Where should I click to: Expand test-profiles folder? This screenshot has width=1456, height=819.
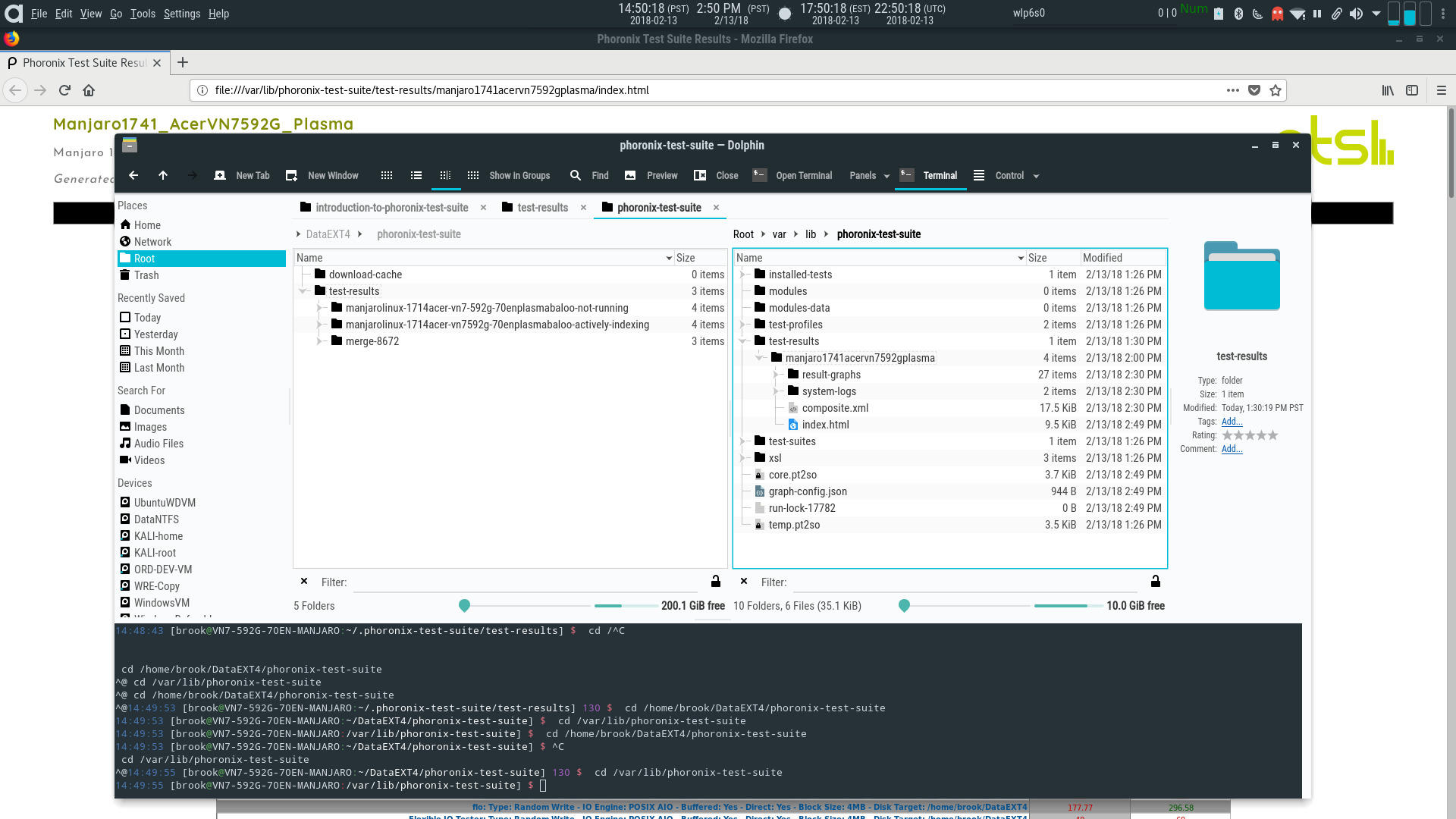coord(743,325)
